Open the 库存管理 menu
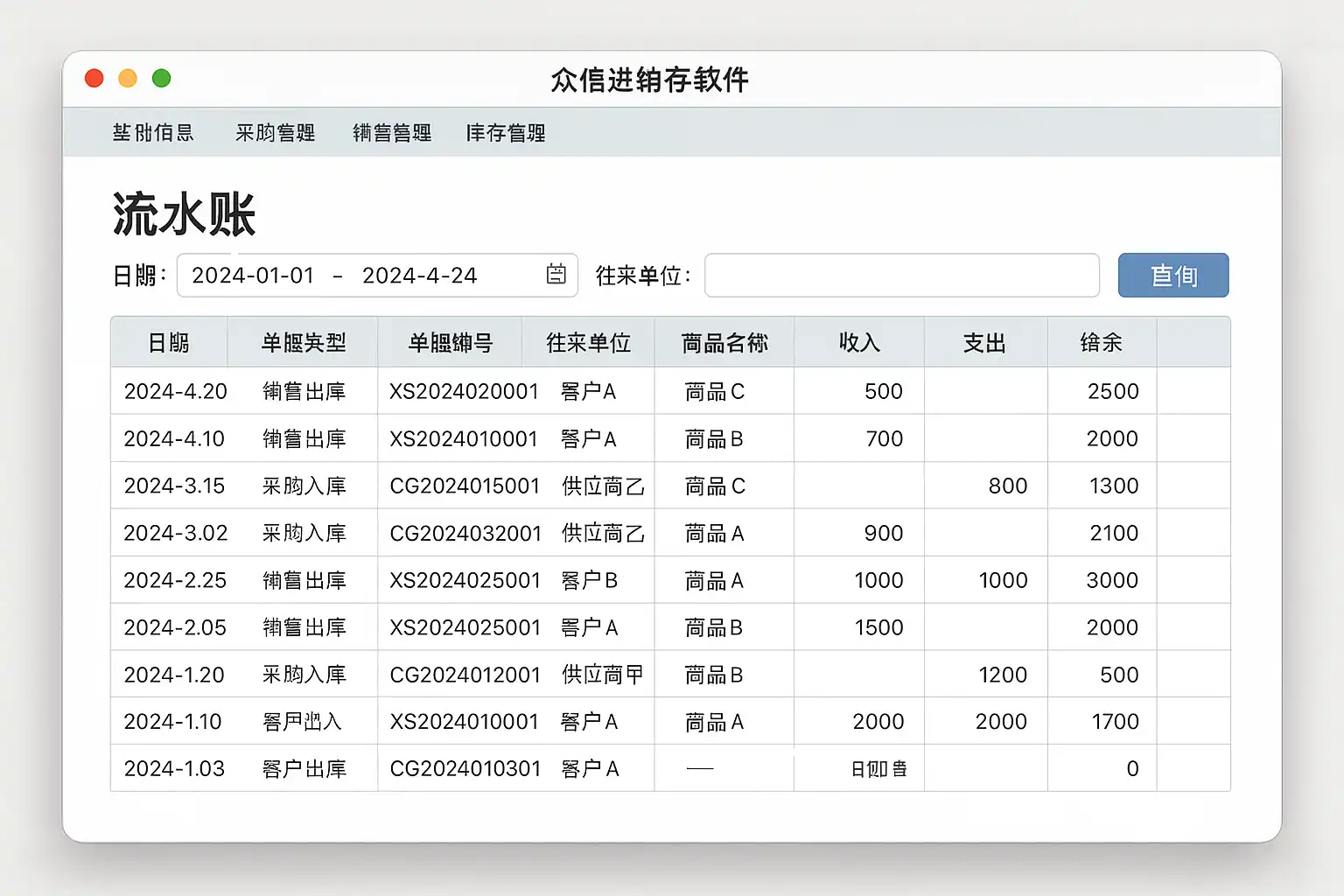 click(x=506, y=133)
